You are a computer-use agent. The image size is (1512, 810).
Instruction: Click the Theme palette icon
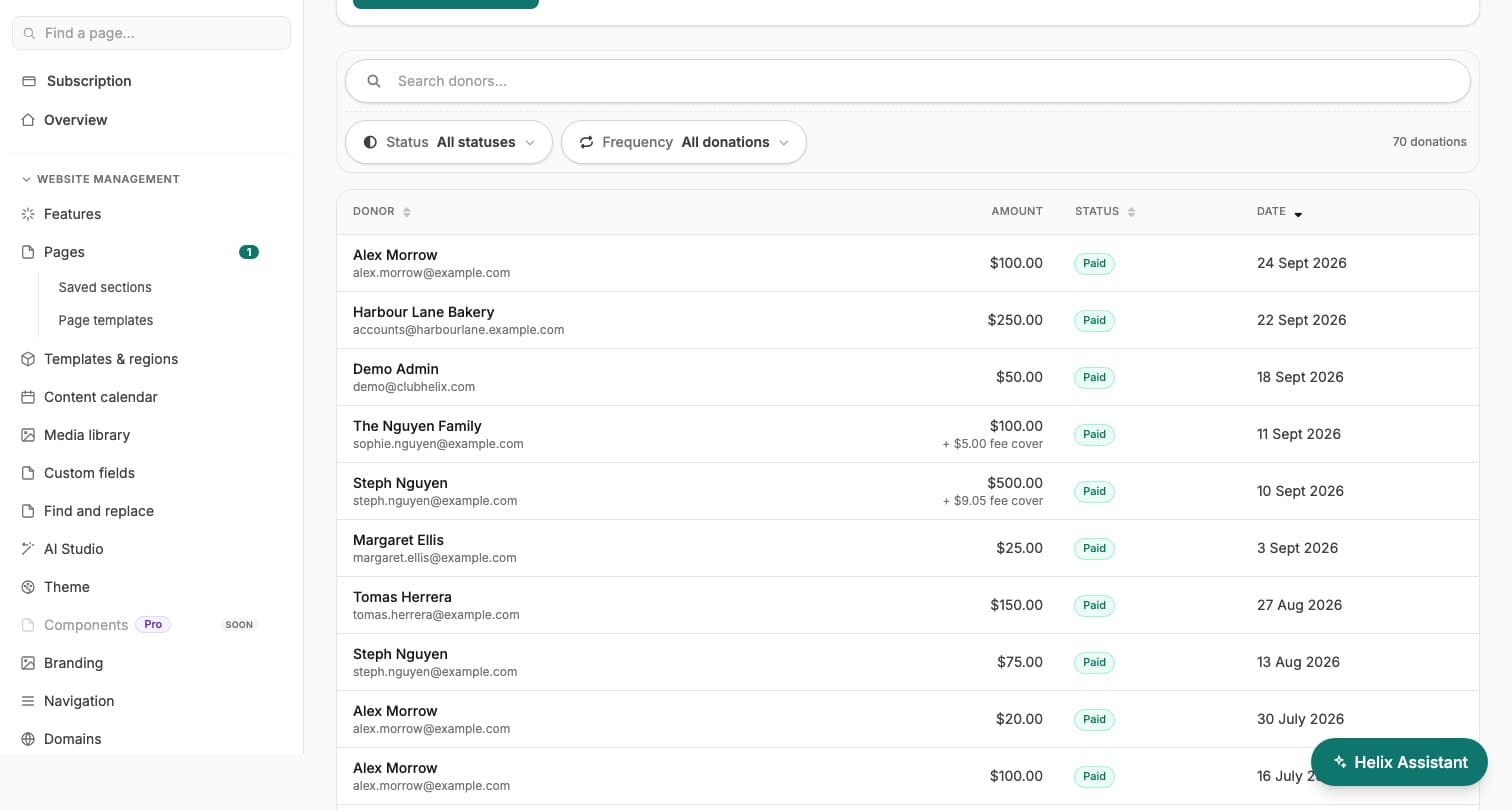28,587
